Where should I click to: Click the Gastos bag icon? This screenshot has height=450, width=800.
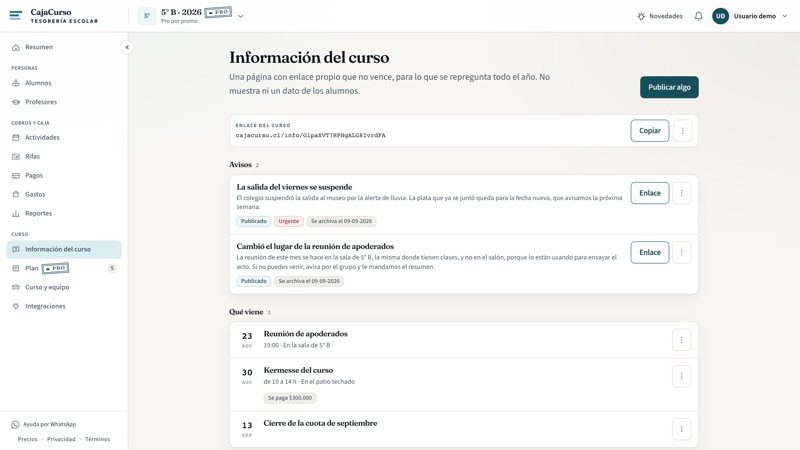(16, 194)
